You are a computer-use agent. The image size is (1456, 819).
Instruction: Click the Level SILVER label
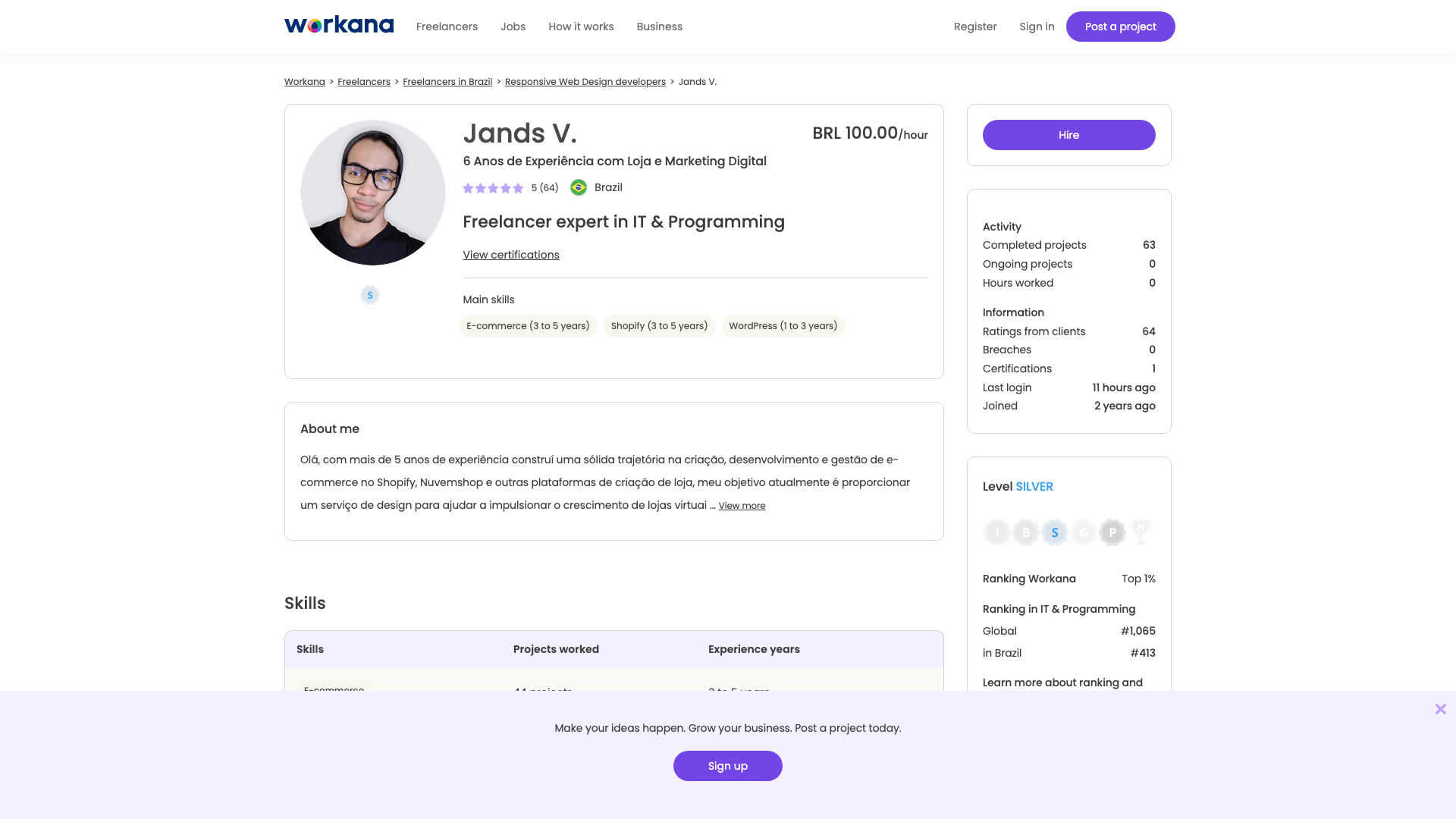[1018, 487]
